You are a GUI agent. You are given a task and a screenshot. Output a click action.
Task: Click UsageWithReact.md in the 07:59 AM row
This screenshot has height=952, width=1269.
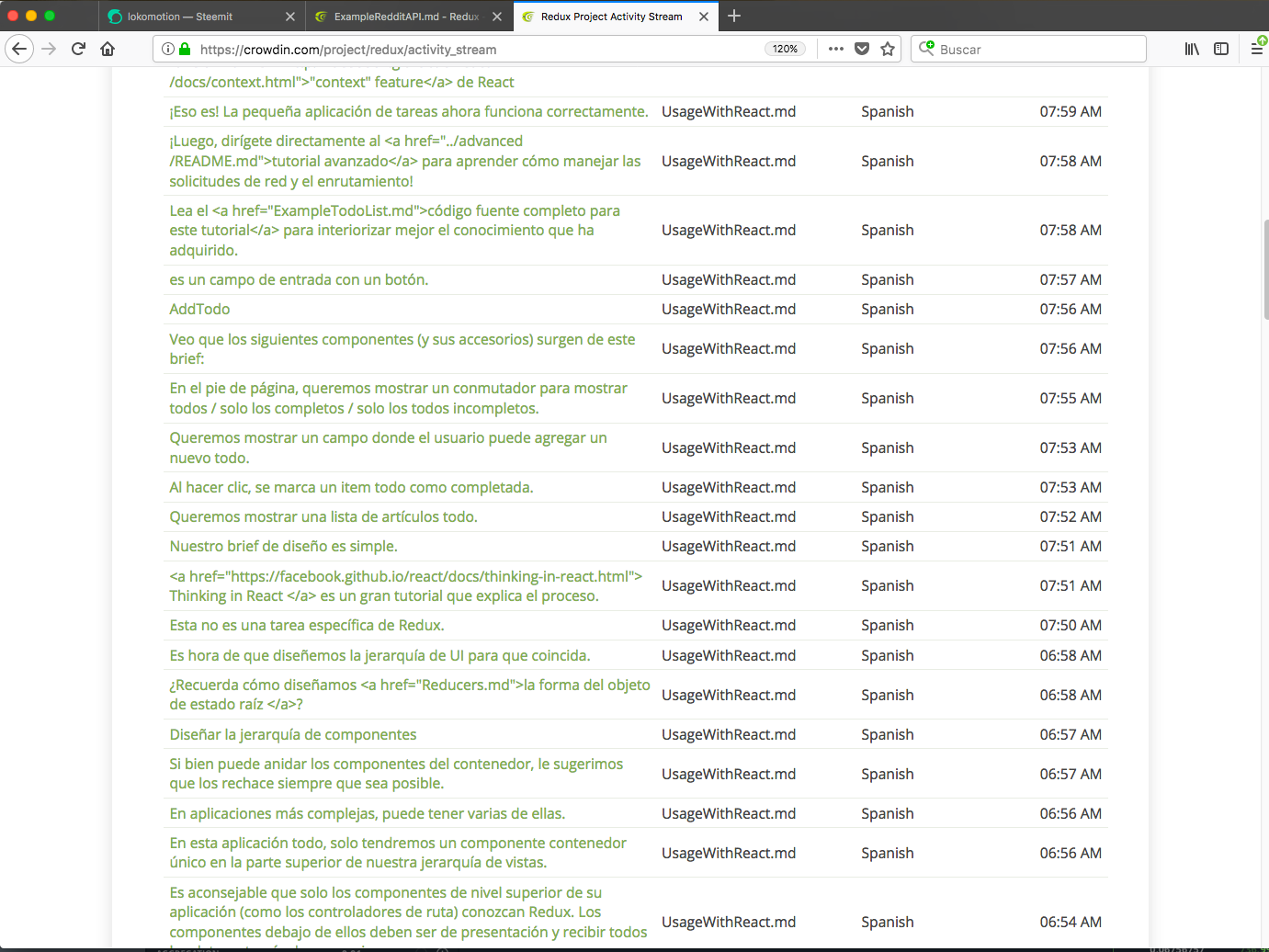(729, 111)
